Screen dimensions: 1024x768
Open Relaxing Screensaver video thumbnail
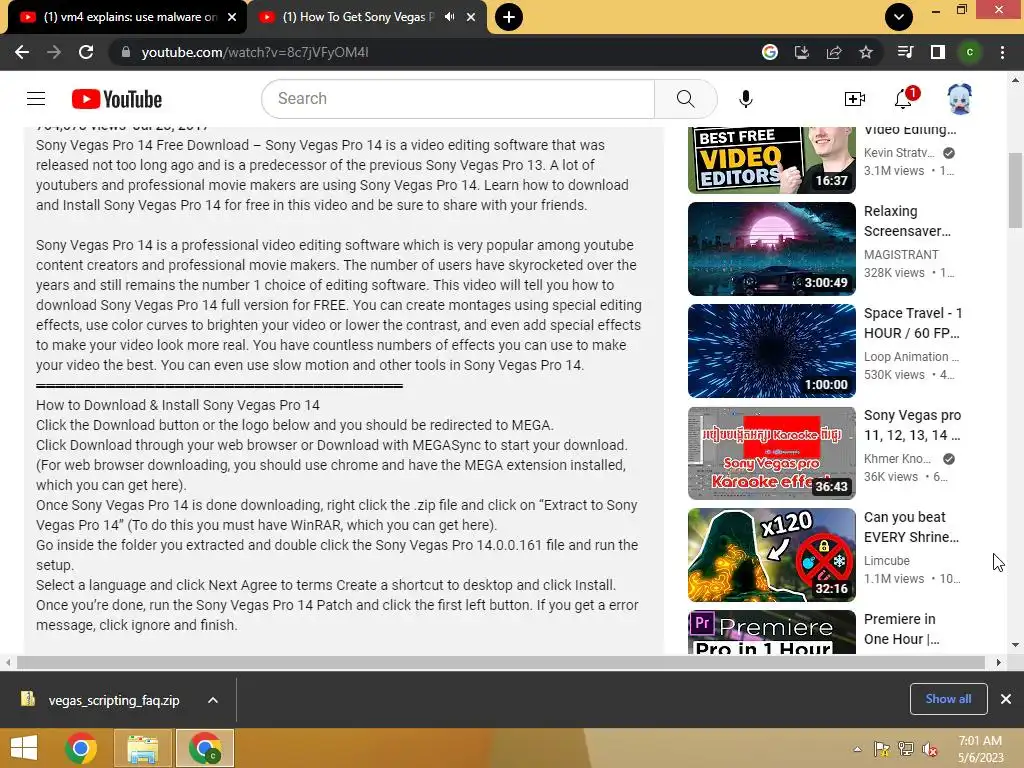[x=771, y=249]
